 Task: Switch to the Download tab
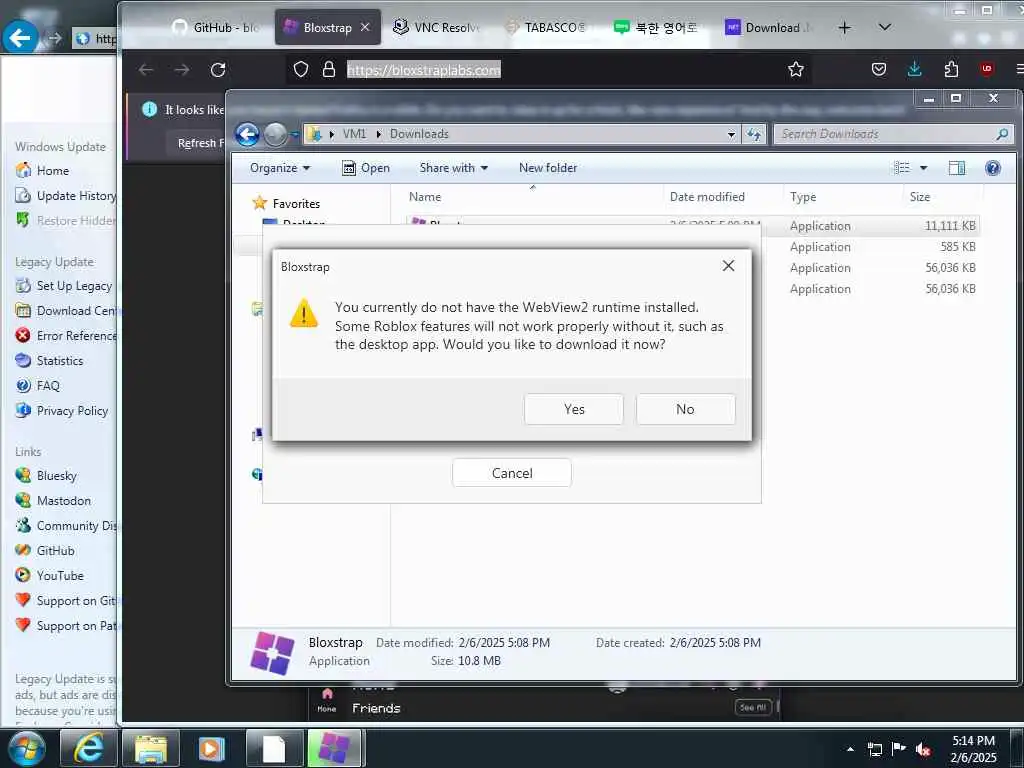pyautogui.click(x=769, y=27)
